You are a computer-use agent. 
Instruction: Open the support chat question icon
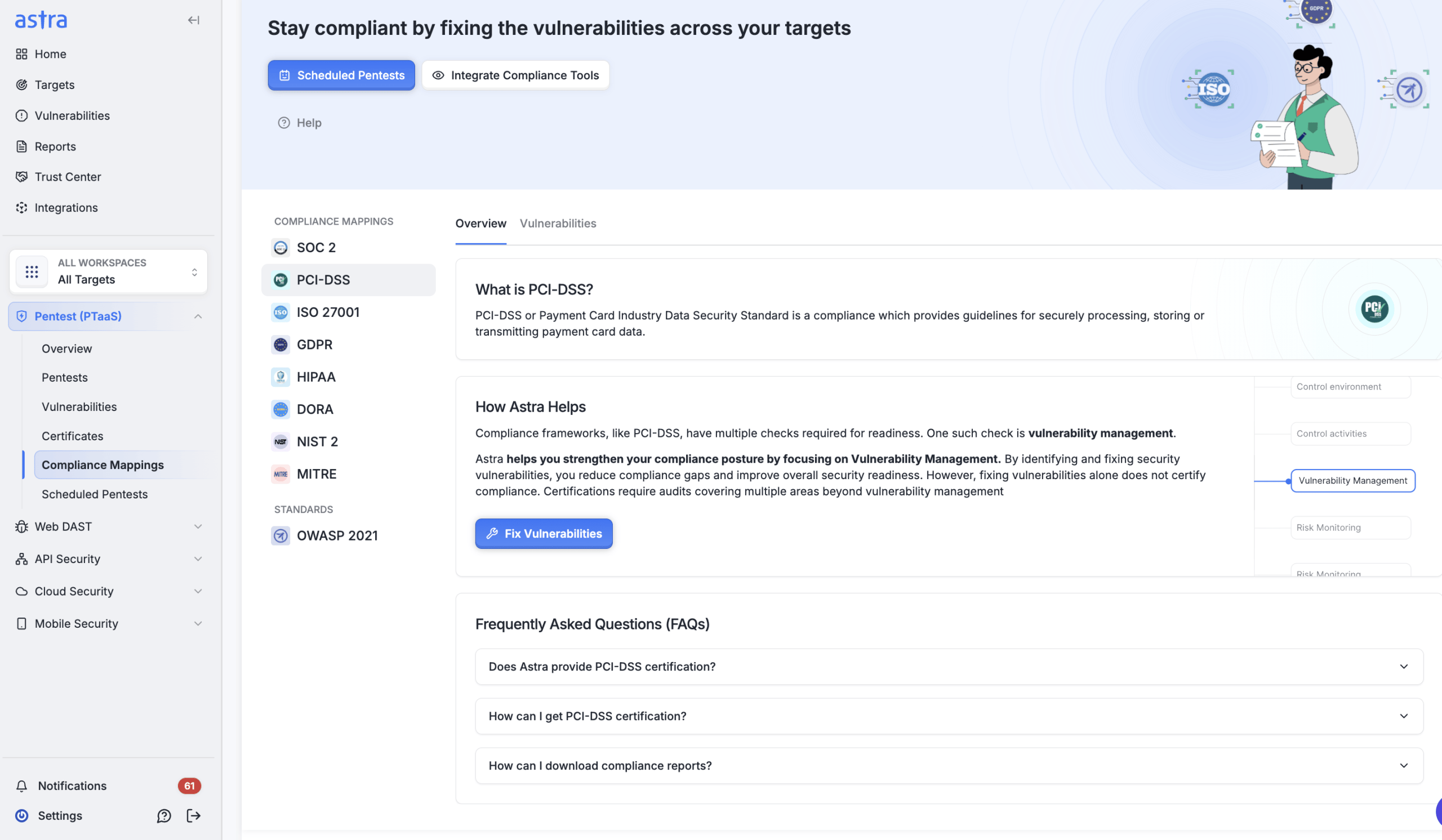point(164,816)
